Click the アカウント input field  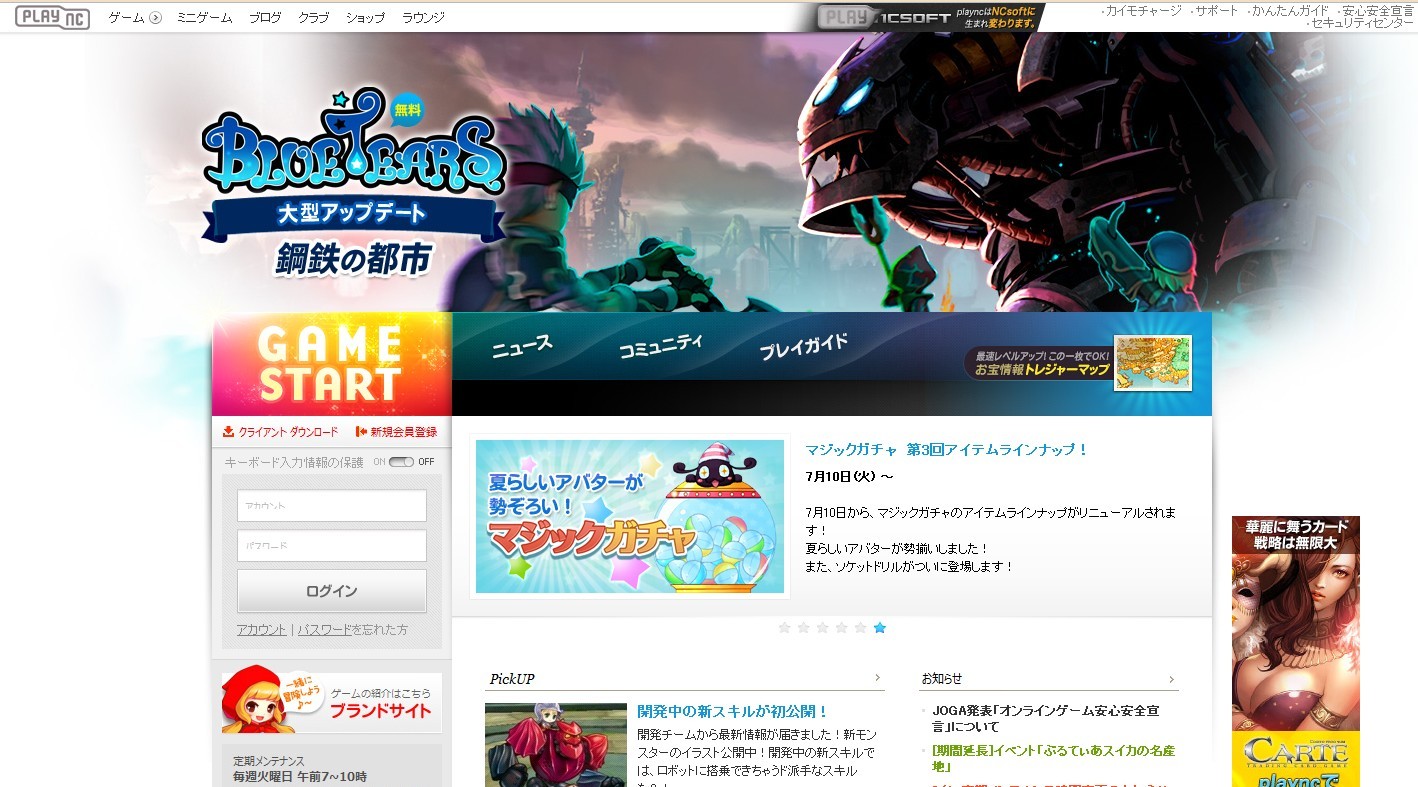(x=332, y=506)
